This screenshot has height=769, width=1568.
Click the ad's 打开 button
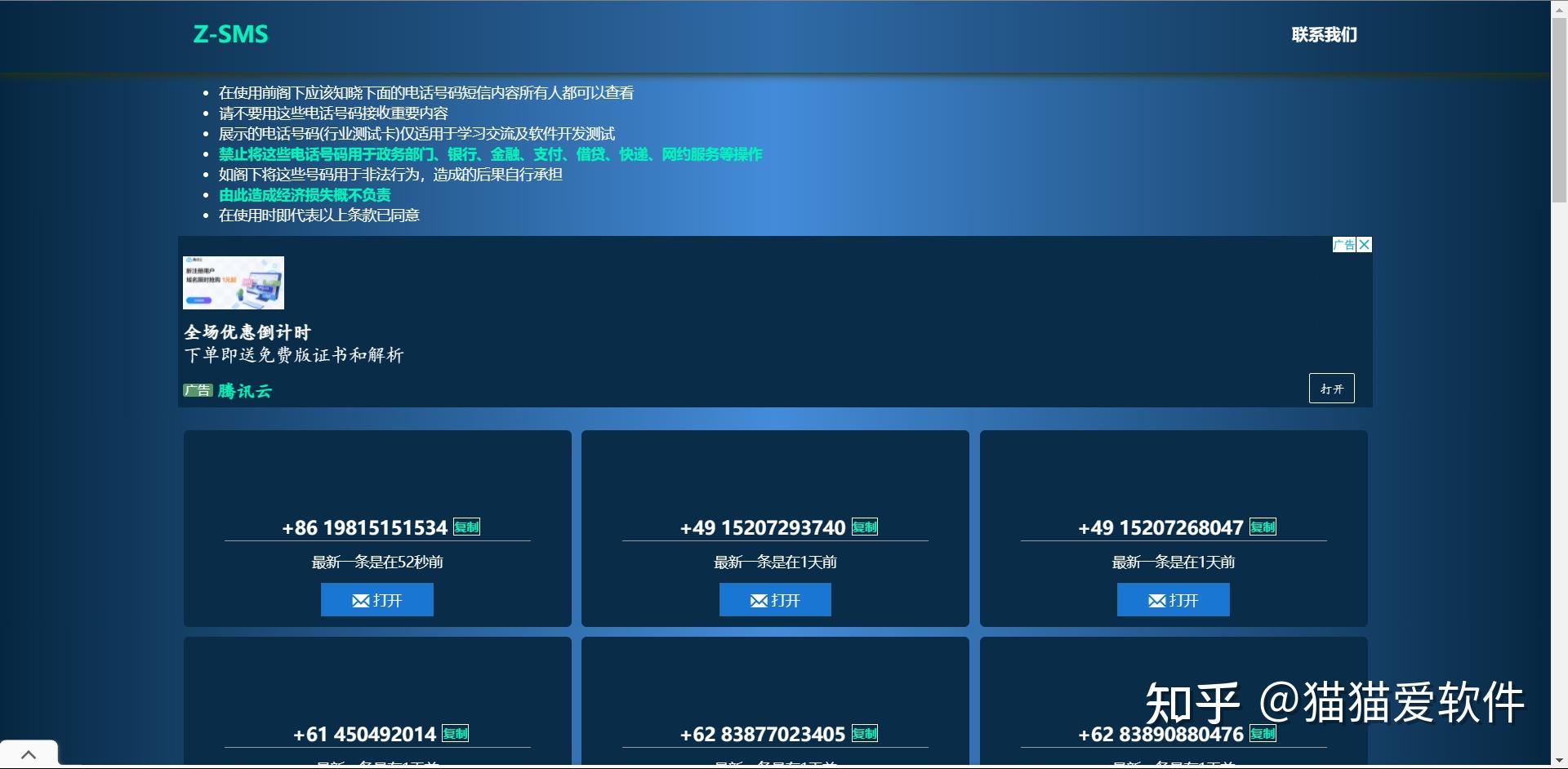click(1332, 389)
